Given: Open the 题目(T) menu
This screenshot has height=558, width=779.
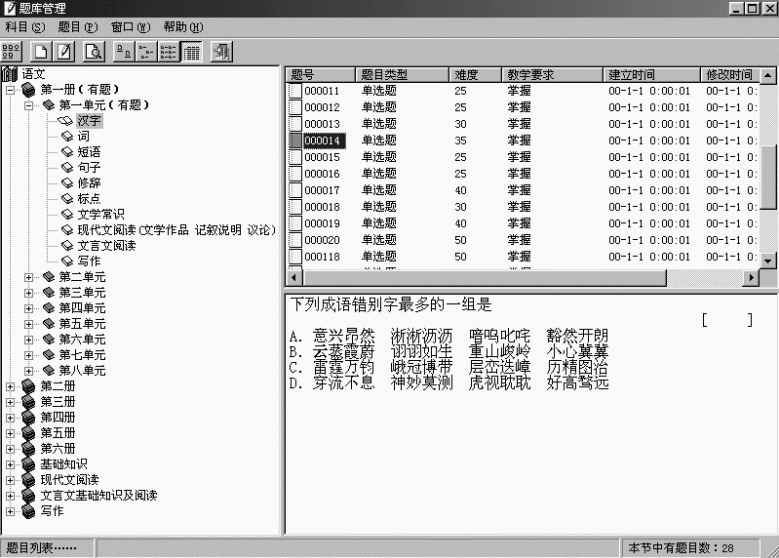Looking at the screenshot, I should point(78,26).
